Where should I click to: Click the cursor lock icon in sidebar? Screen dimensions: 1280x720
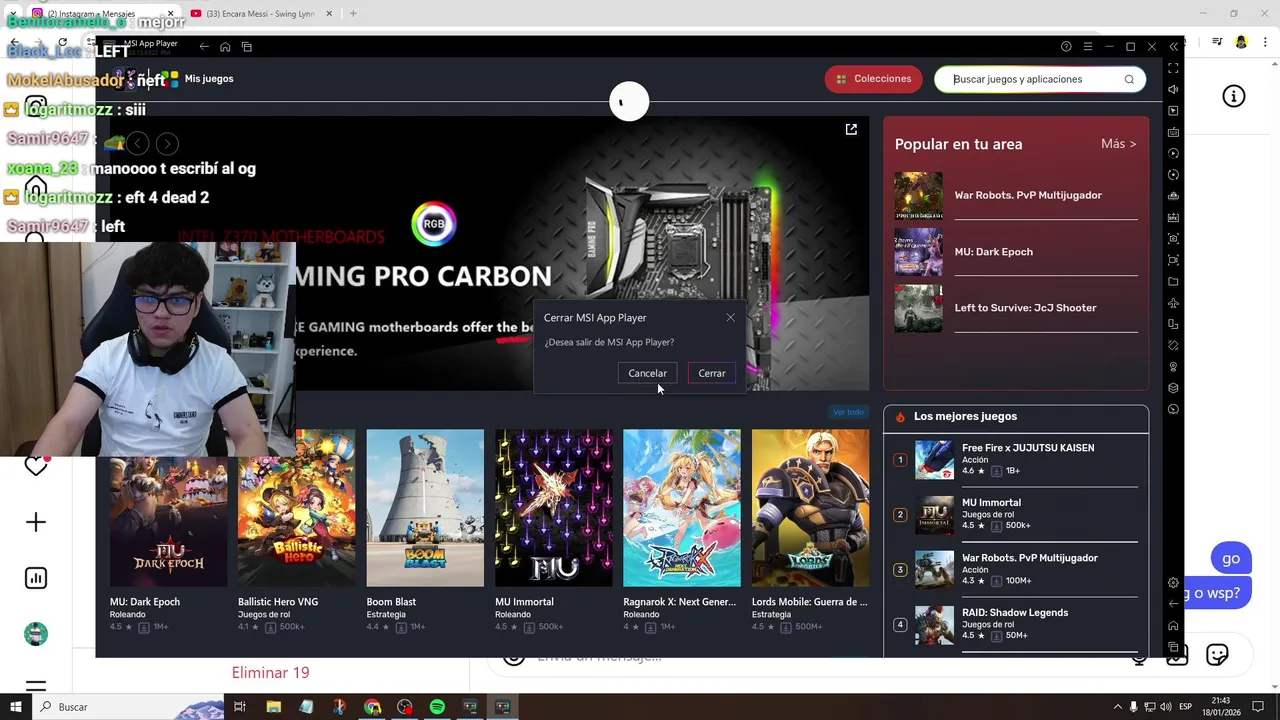tap(1173, 111)
